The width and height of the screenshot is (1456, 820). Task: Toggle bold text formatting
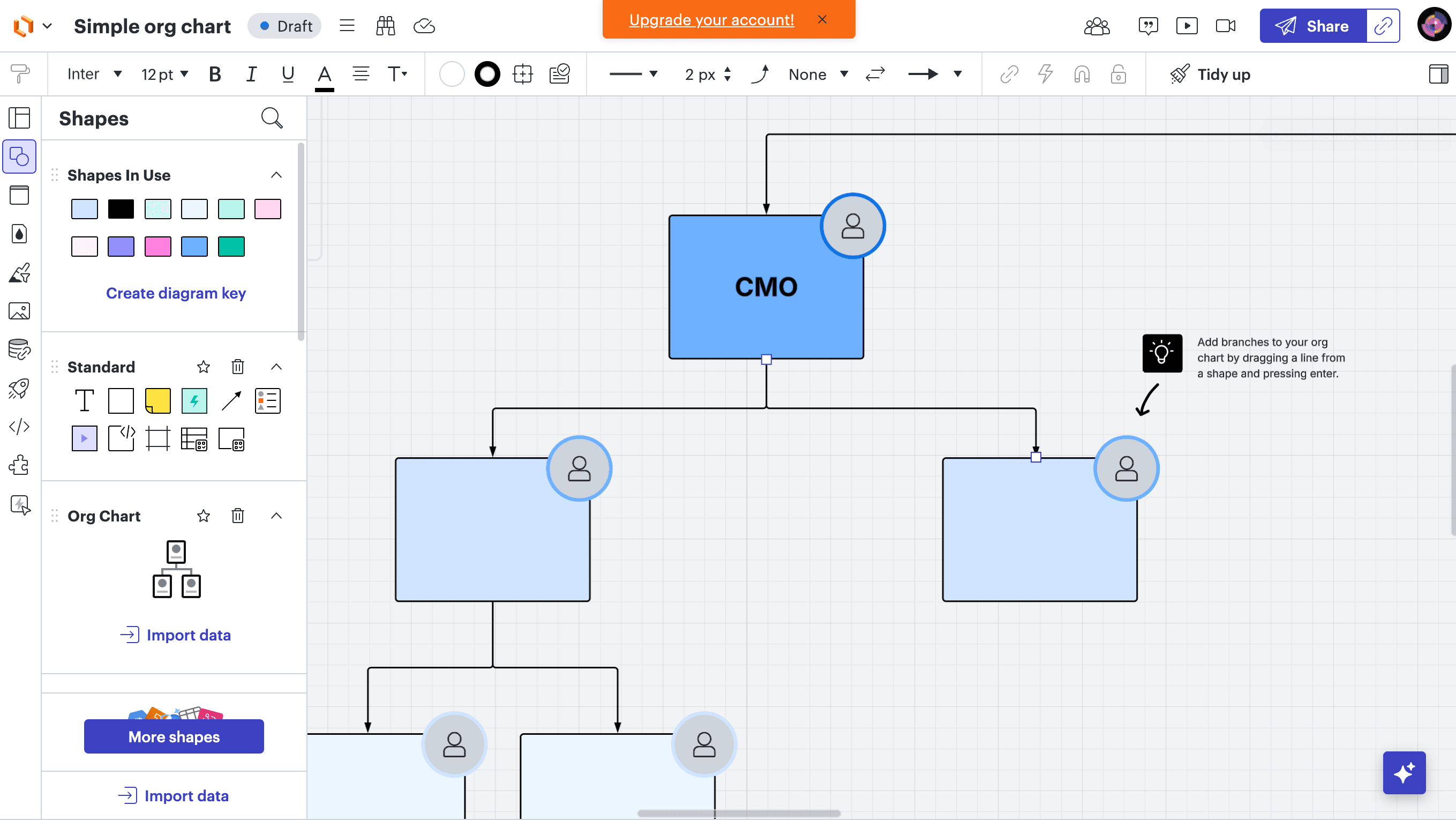pos(214,73)
